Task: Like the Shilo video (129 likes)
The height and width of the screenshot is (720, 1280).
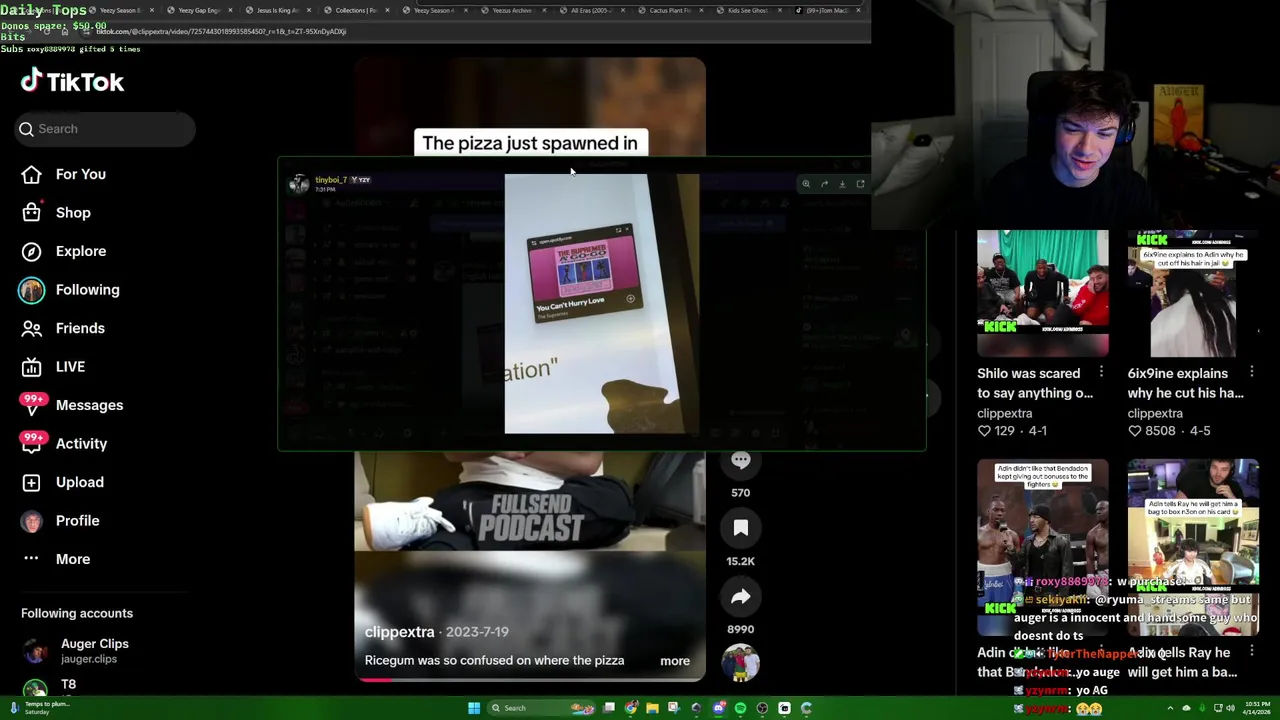Action: [x=984, y=431]
